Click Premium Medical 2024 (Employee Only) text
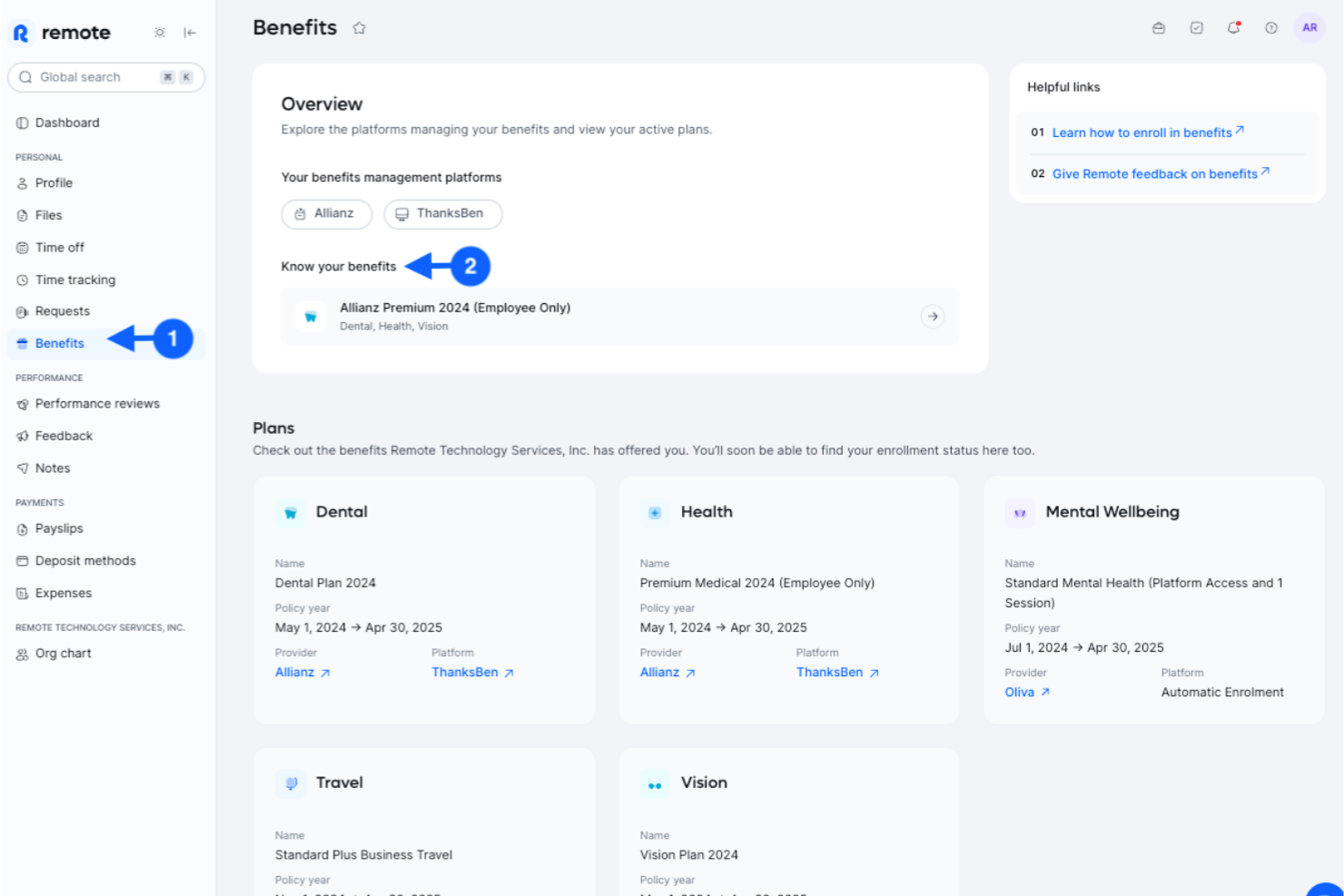Viewport: 1344px width, 896px height. (757, 584)
